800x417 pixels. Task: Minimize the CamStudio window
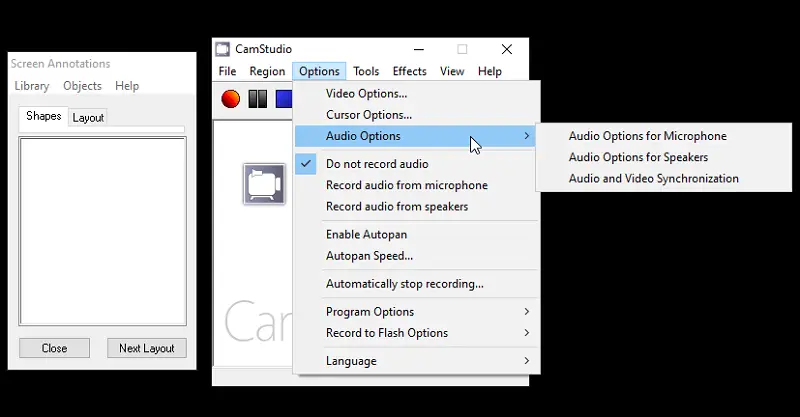[x=419, y=49]
